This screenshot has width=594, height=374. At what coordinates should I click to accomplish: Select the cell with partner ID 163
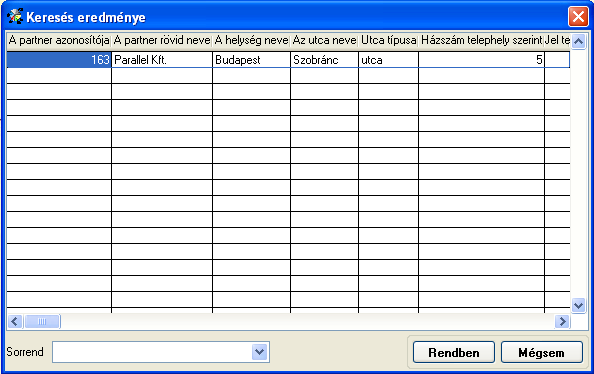59,60
